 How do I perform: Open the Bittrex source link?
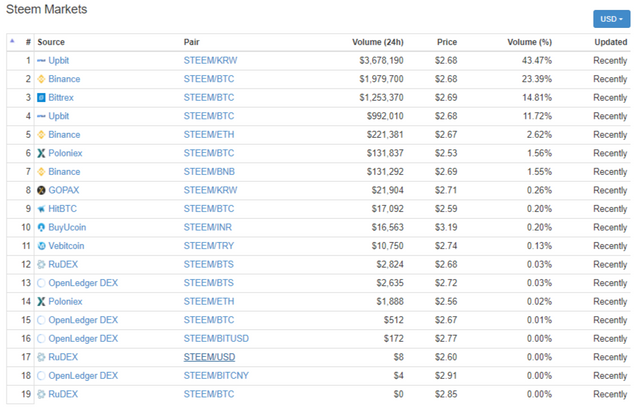click(x=61, y=98)
